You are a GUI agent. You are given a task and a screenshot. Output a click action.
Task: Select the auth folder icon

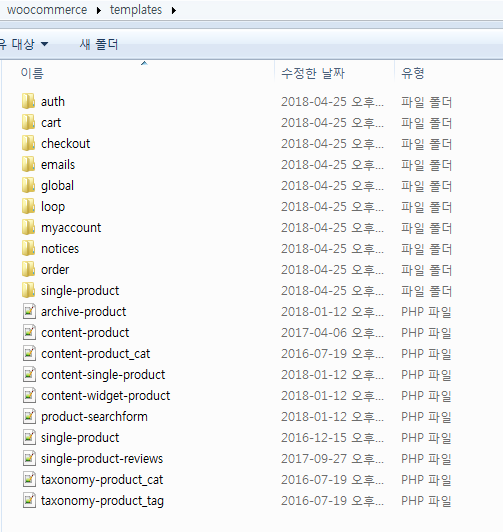pyautogui.click(x=28, y=101)
